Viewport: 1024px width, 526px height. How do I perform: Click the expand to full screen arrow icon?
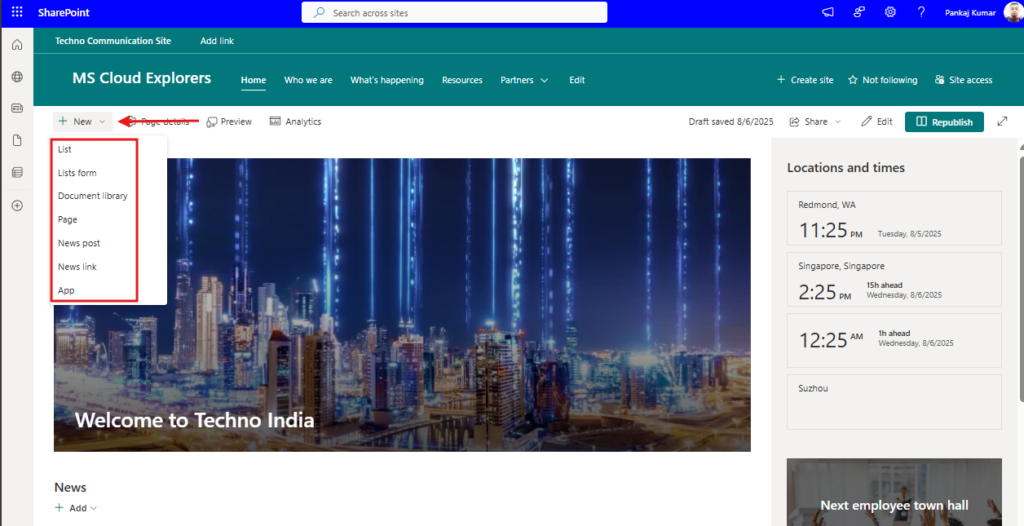coord(1002,122)
